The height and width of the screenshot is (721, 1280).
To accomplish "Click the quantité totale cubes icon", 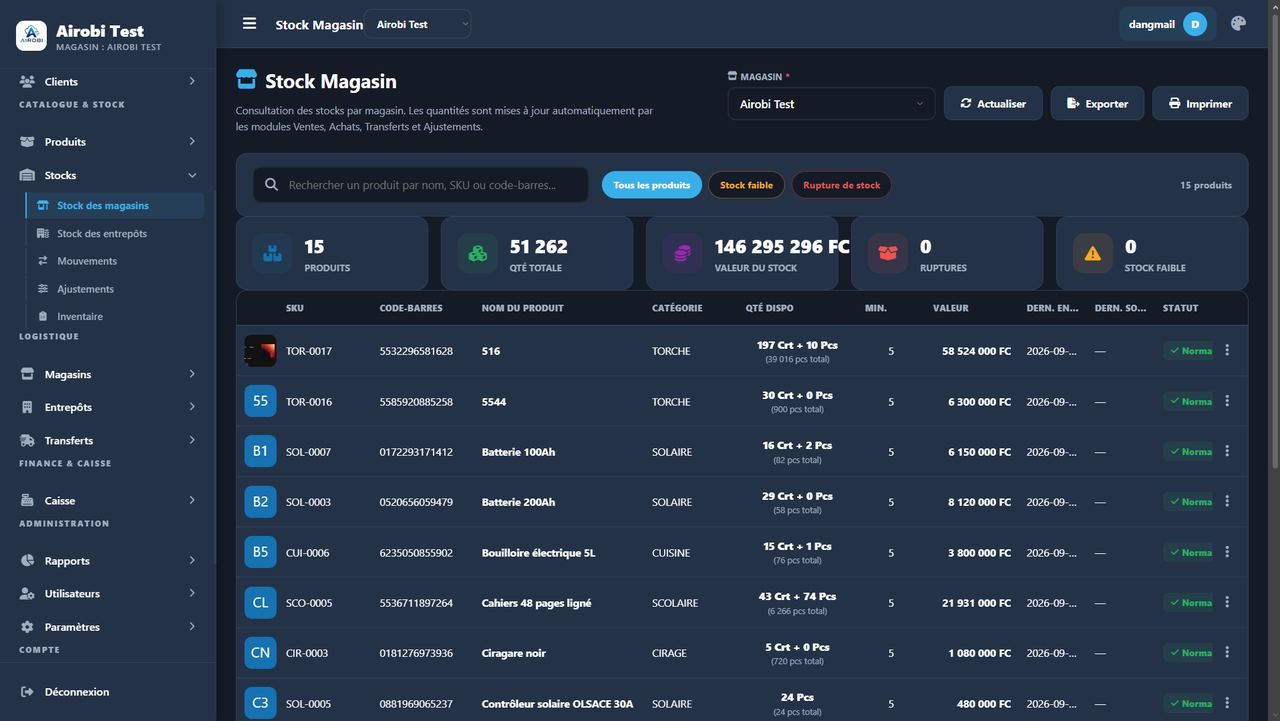I will 478,254.
